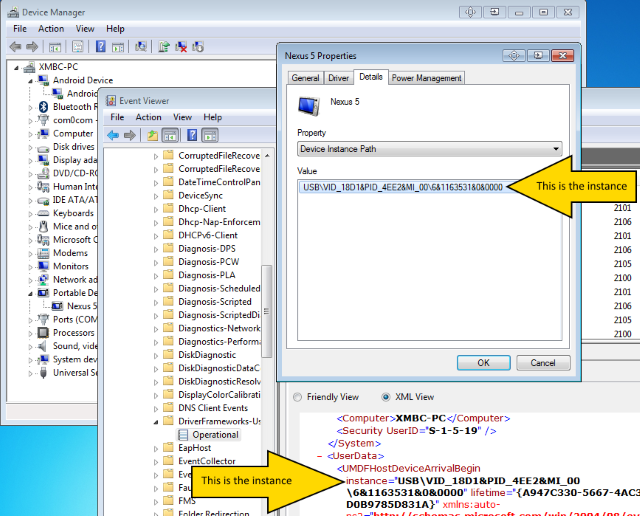This screenshot has width=640, height=516.
Task: Expand the DiskDiagnostic folder
Action: [x=156, y=356]
